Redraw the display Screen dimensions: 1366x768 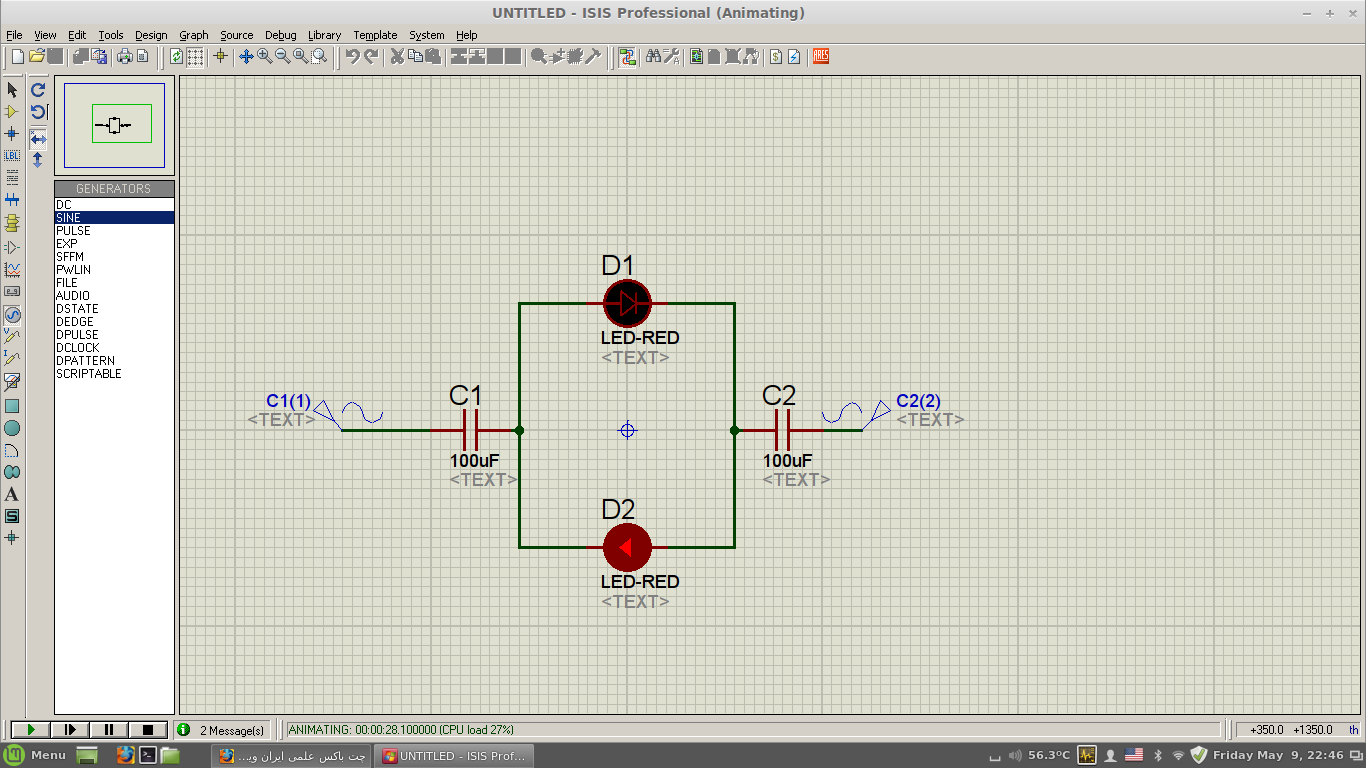coord(176,56)
